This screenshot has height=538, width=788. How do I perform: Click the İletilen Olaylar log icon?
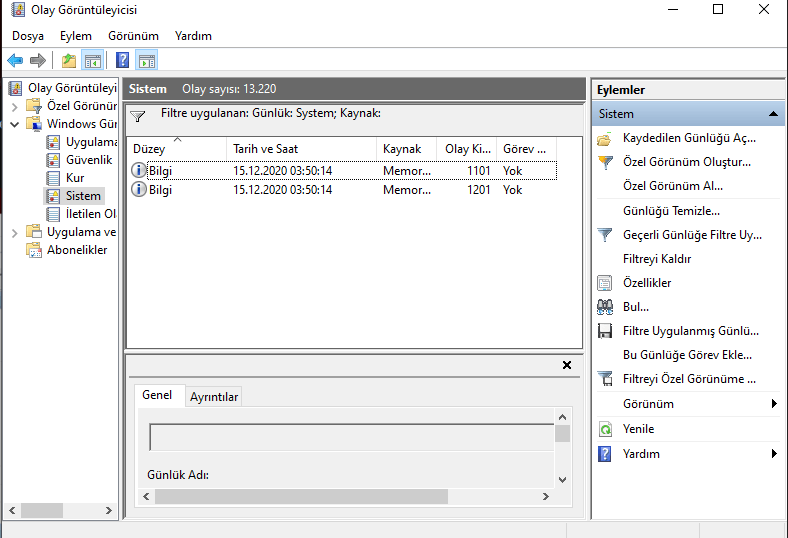point(53,214)
